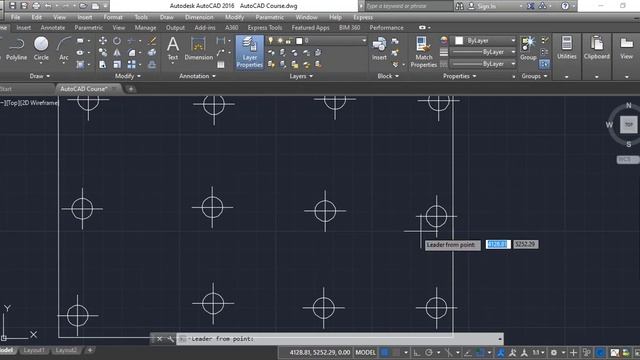Click the Copy tool in Modify panel
Viewport: 640px width, 360px height.
coord(103,52)
